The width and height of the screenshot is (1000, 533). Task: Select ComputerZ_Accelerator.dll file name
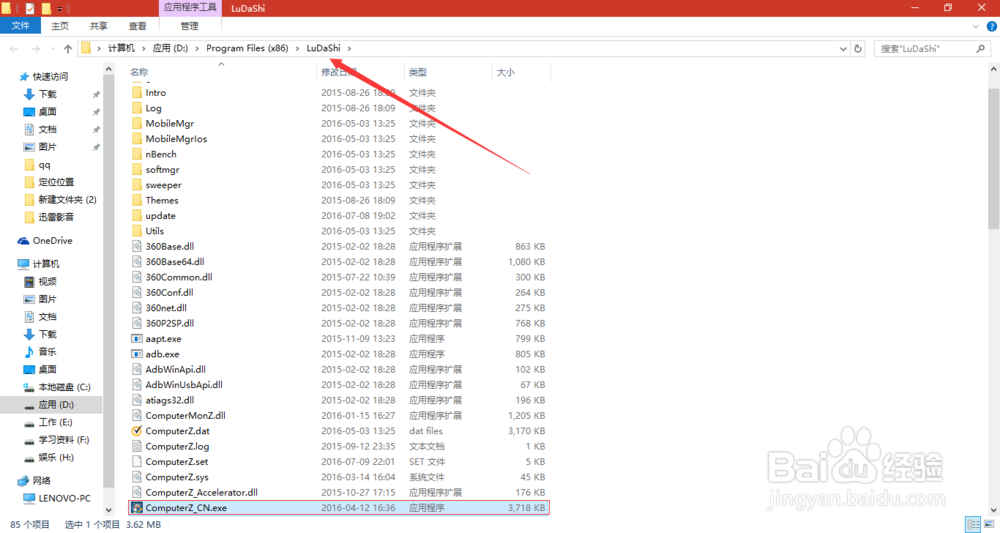pos(202,492)
